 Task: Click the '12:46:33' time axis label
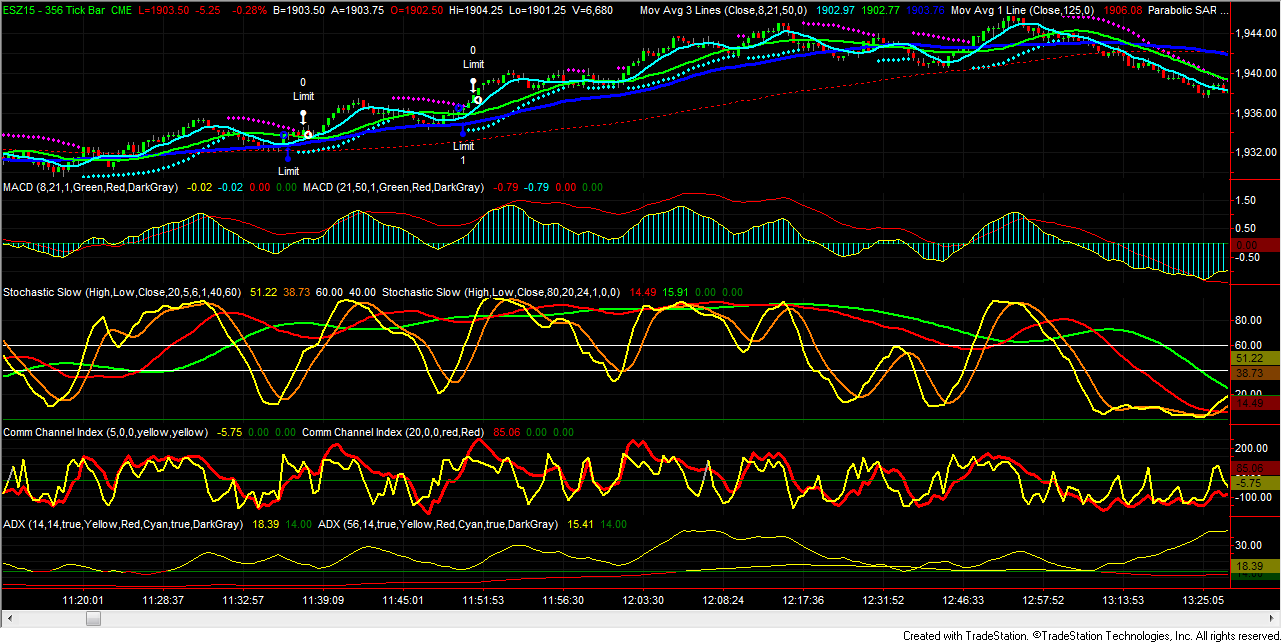coord(963,601)
